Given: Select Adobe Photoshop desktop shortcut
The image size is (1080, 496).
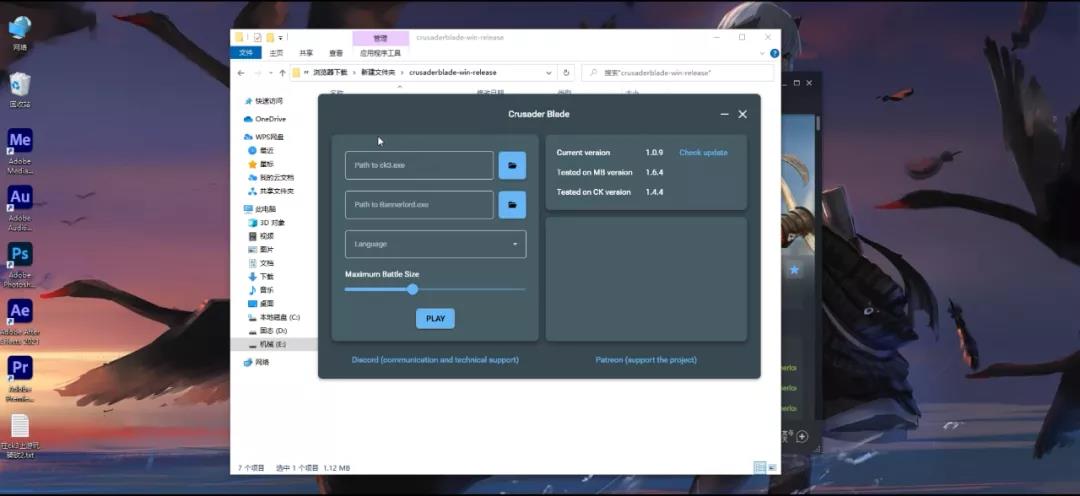Looking at the screenshot, I should tap(20, 265).
